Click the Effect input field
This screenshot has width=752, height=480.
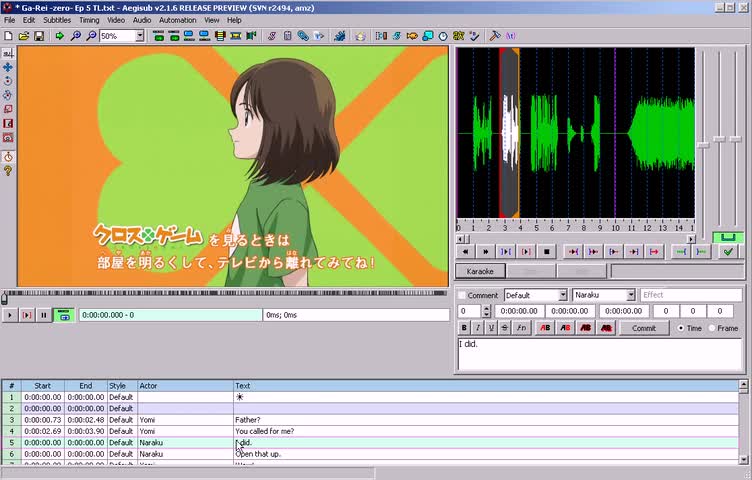point(691,295)
